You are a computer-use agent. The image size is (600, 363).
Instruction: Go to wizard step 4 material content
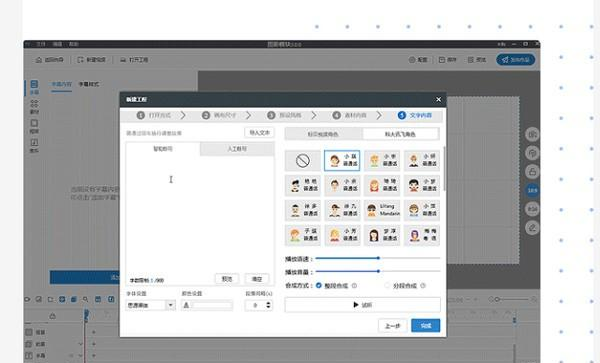(350, 115)
